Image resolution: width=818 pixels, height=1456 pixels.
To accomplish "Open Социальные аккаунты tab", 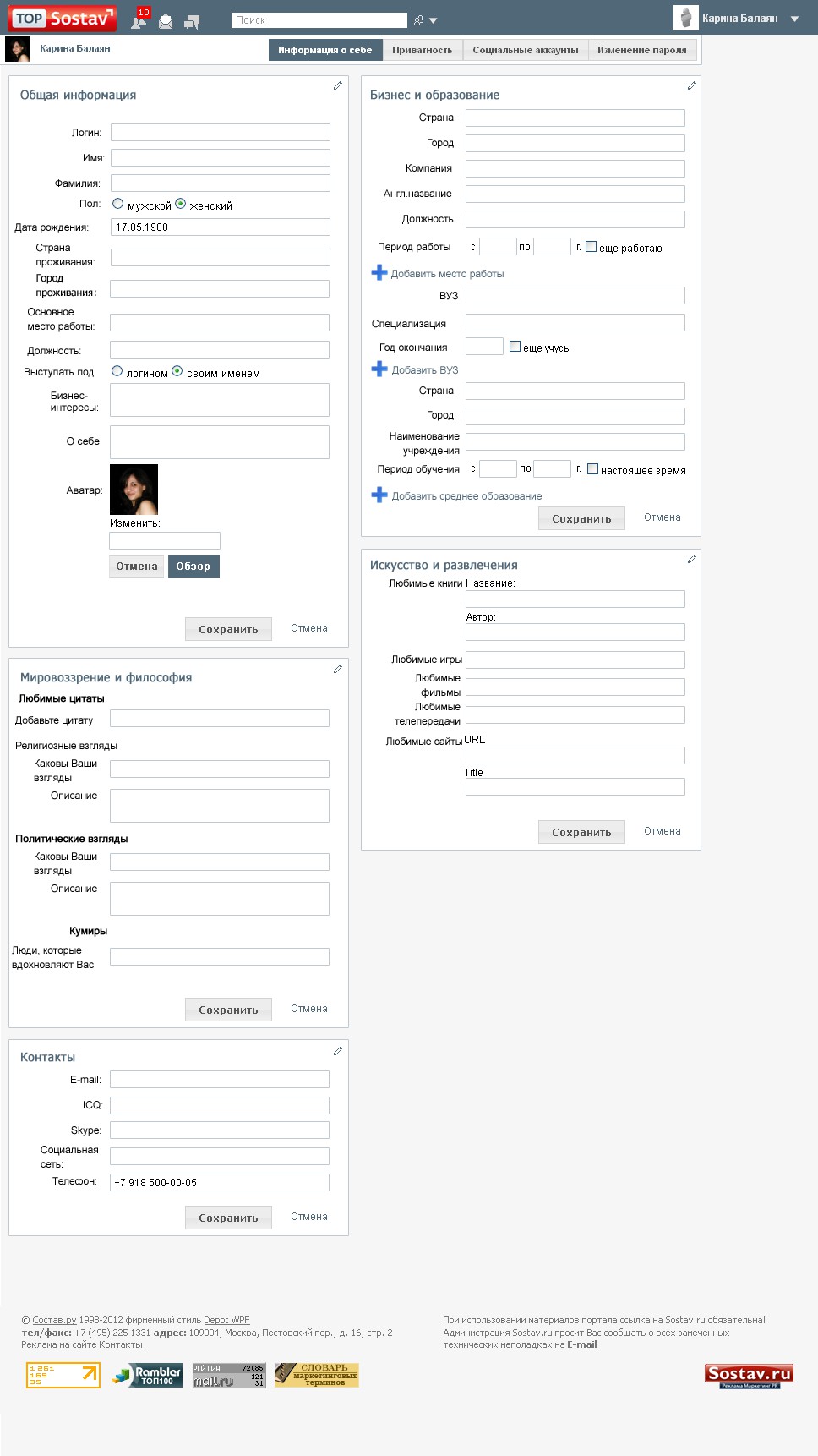I will [x=526, y=50].
